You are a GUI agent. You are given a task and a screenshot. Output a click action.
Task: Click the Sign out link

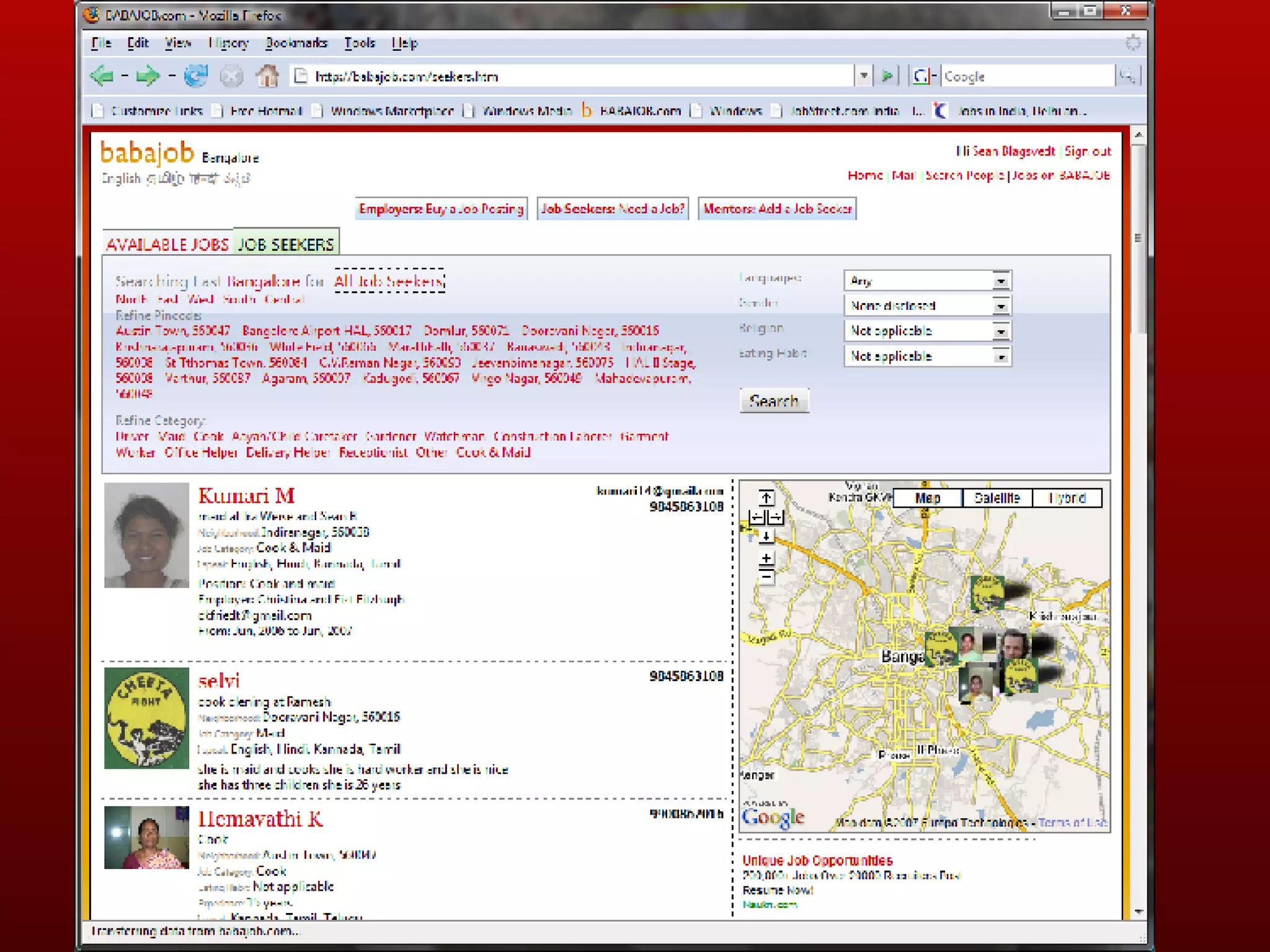tap(1088, 151)
